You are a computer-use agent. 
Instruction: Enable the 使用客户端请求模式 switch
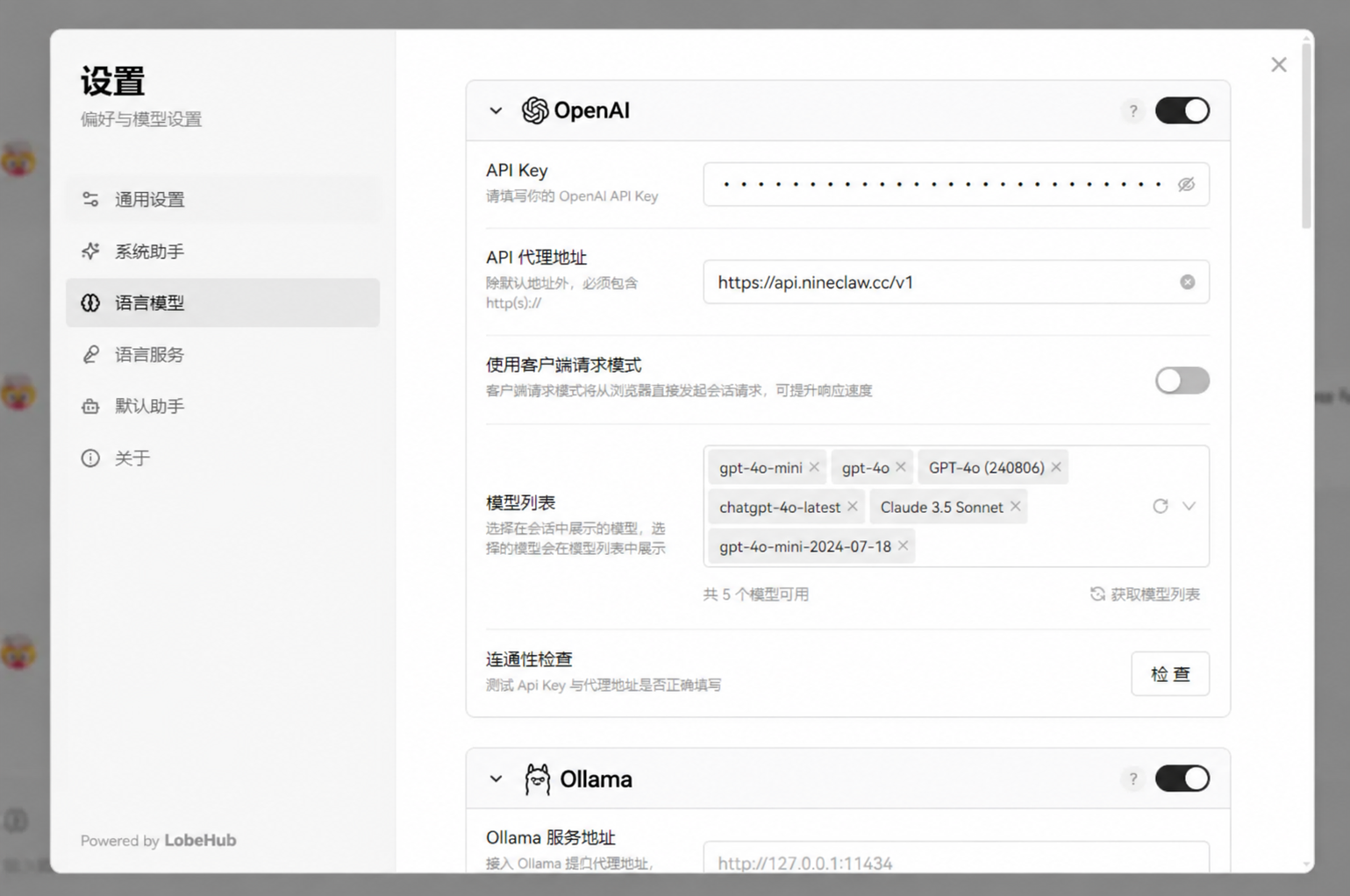pos(1182,380)
